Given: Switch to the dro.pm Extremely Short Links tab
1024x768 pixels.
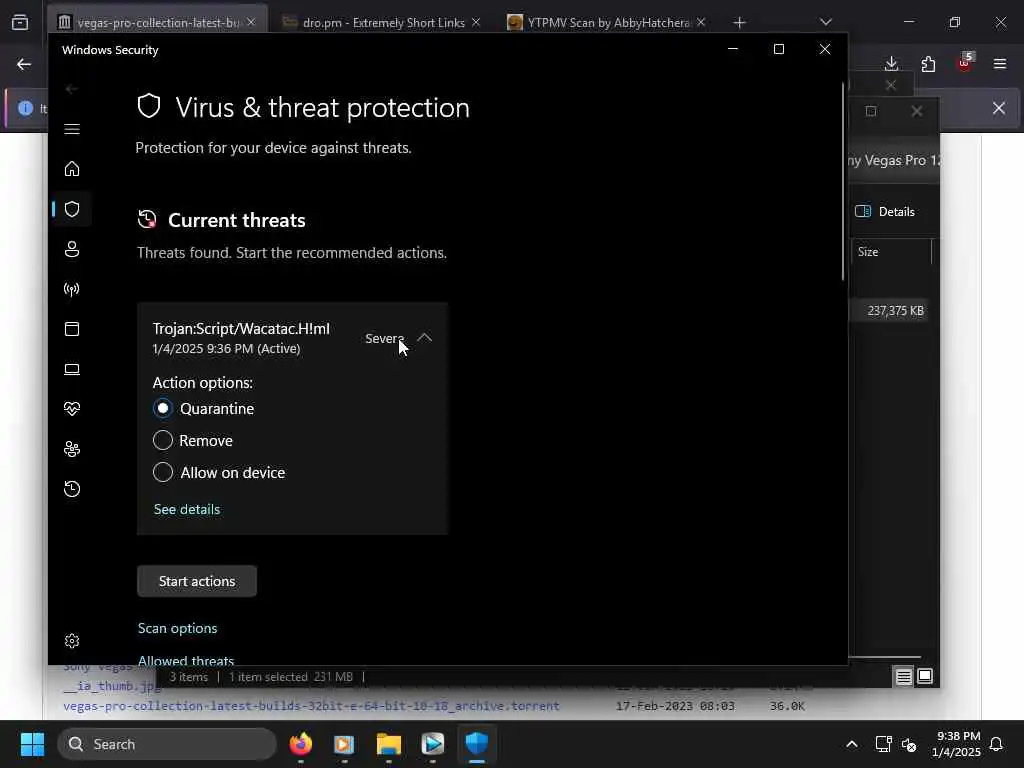Looking at the screenshot, I should coord(383,22).
